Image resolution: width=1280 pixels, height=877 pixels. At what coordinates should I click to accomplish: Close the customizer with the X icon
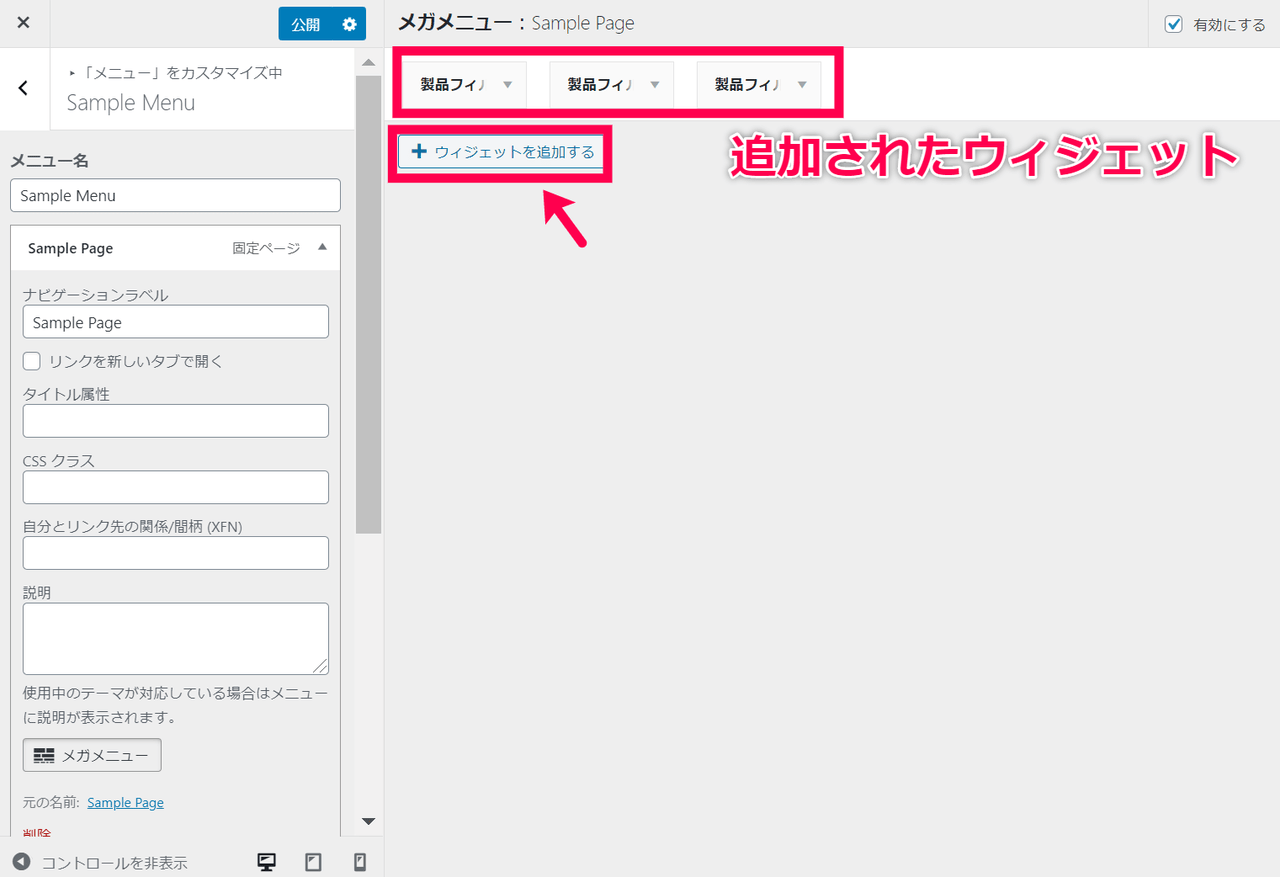[x=23, y=23]
